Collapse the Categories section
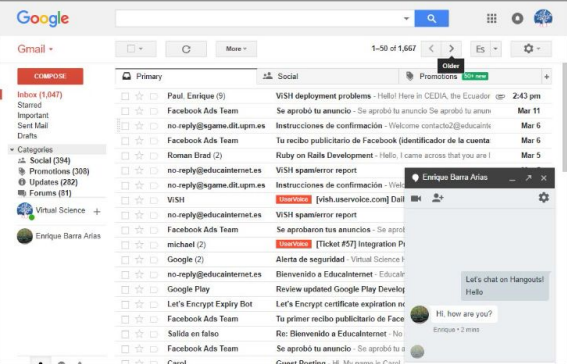 [x=12, y=149]
